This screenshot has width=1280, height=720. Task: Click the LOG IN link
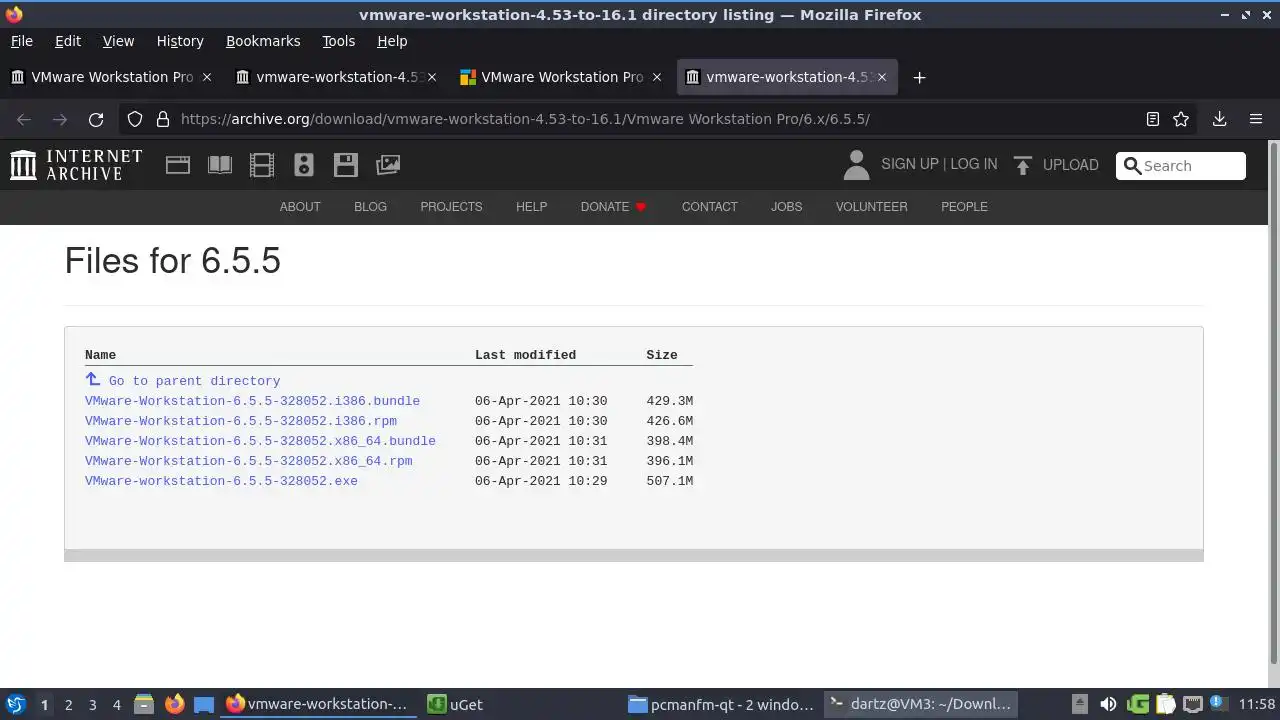pyautogui.click(x=973, y=164)
